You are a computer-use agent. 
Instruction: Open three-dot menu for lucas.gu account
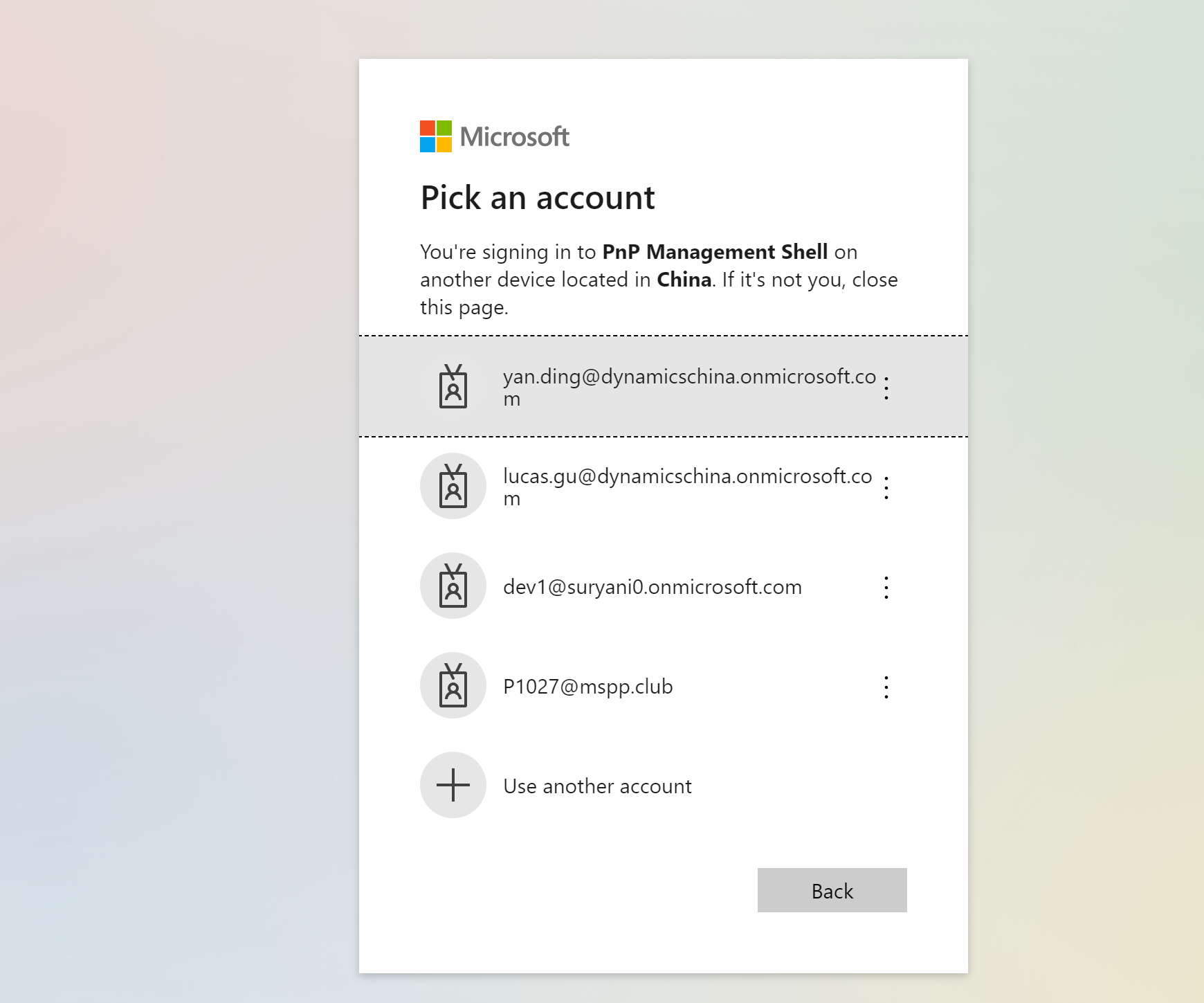[886, 487]
